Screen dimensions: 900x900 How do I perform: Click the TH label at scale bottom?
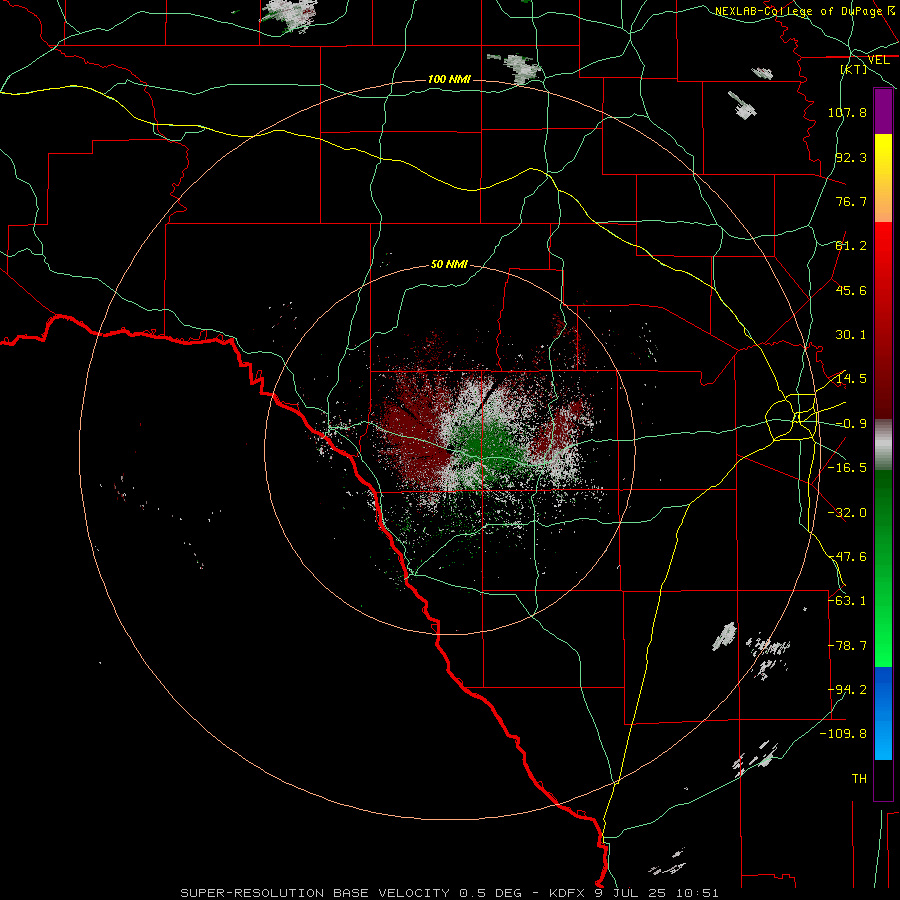pos(859,779)
